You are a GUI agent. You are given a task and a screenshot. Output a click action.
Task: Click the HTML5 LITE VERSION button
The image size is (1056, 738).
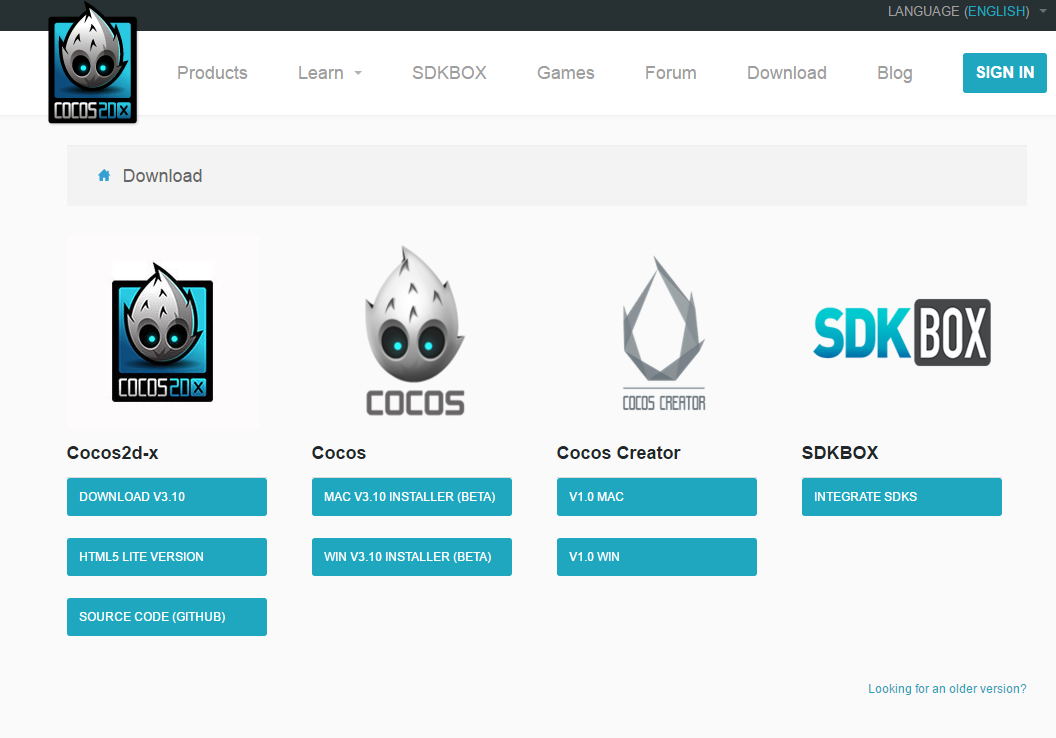[x=167, y=557]
